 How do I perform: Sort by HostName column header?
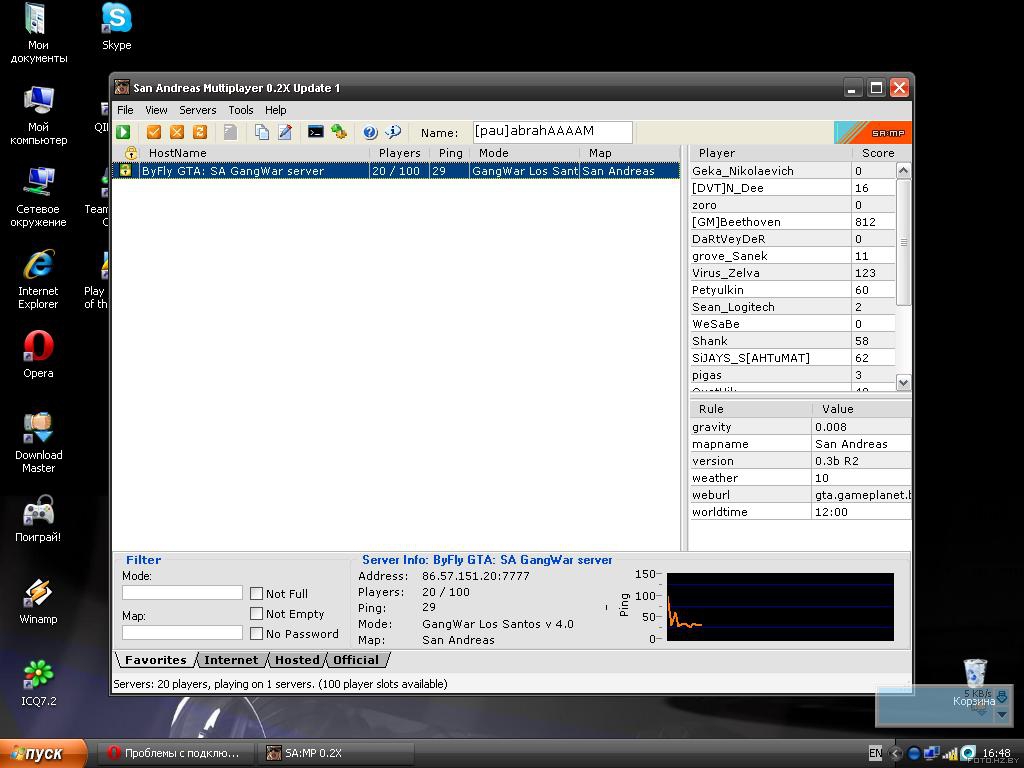(x=255, y=153)
